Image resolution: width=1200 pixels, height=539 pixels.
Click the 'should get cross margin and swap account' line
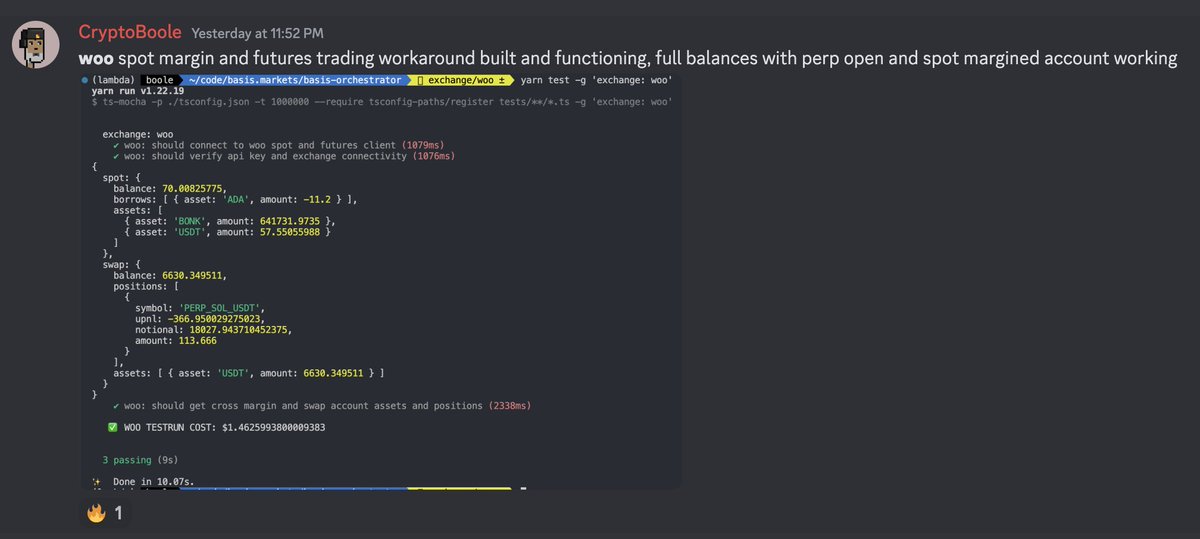tap(322, 406)
